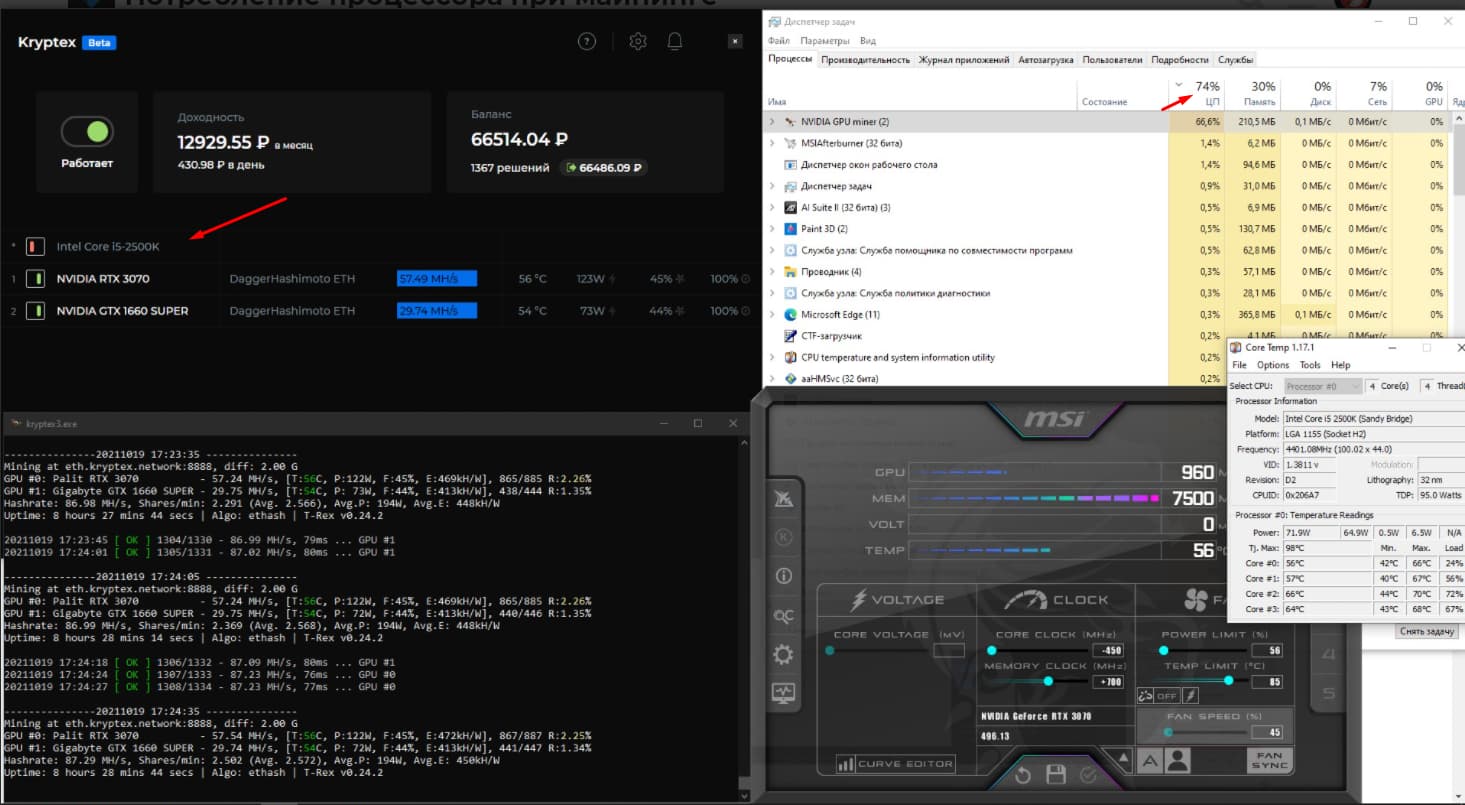Open the Tools menu in Core Temp

[1310, 365]
